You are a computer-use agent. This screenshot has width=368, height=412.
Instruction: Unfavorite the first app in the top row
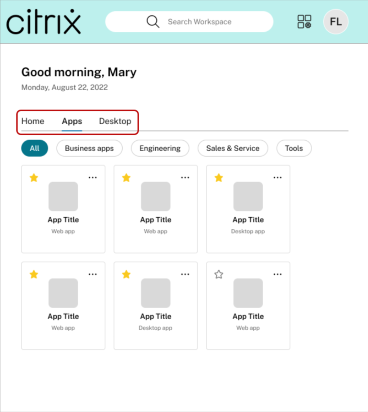click(34, 178)
